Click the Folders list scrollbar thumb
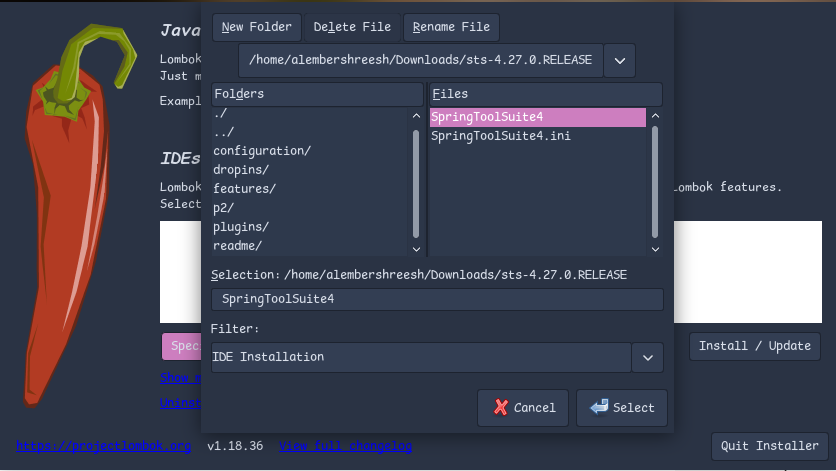Screen dimensions: 836x471 click(416, 182)
